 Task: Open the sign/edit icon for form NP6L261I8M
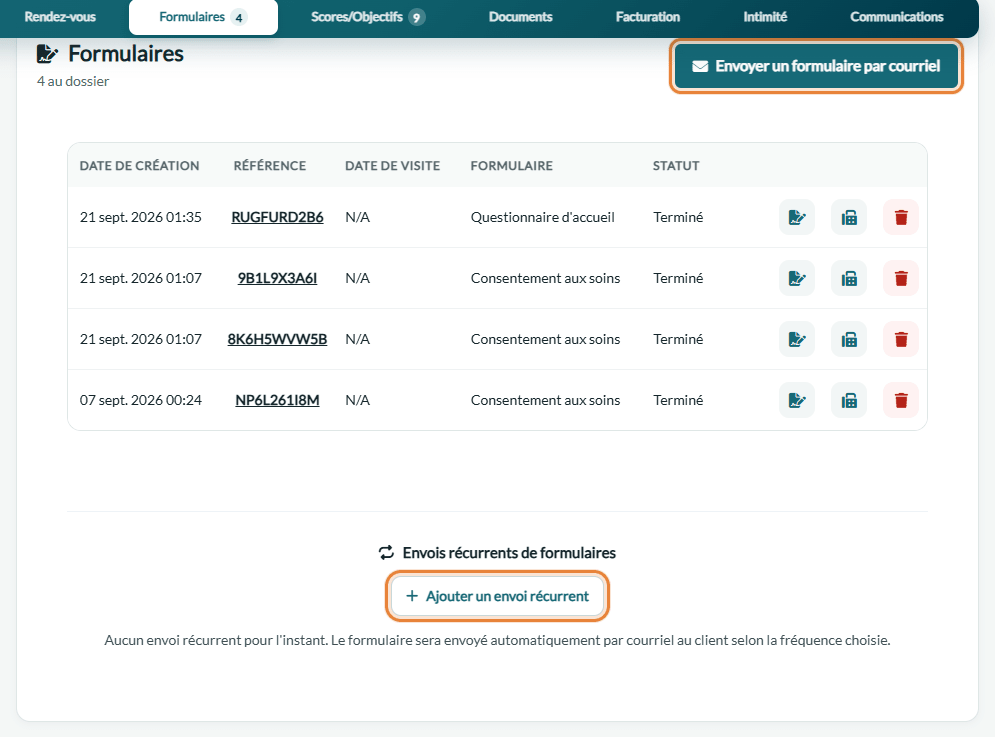(x=797, y=401)
